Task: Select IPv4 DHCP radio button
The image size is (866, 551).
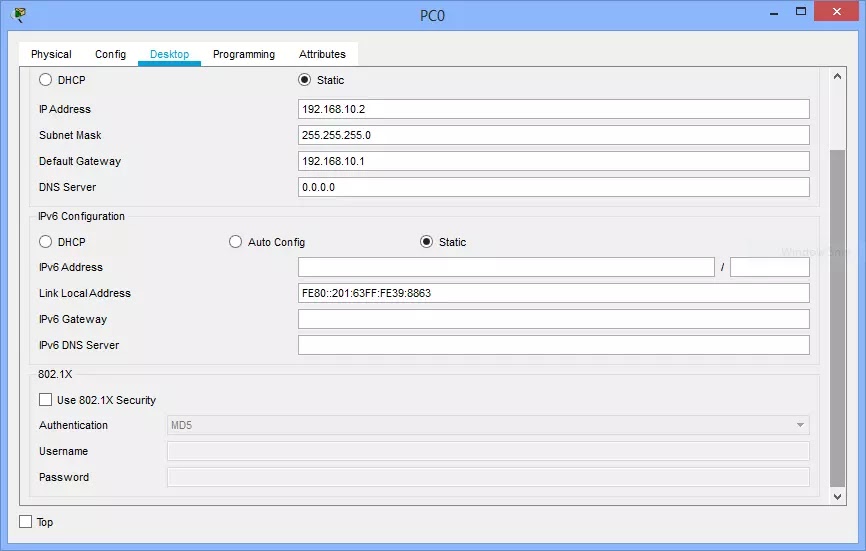Action: coord(45,80)
